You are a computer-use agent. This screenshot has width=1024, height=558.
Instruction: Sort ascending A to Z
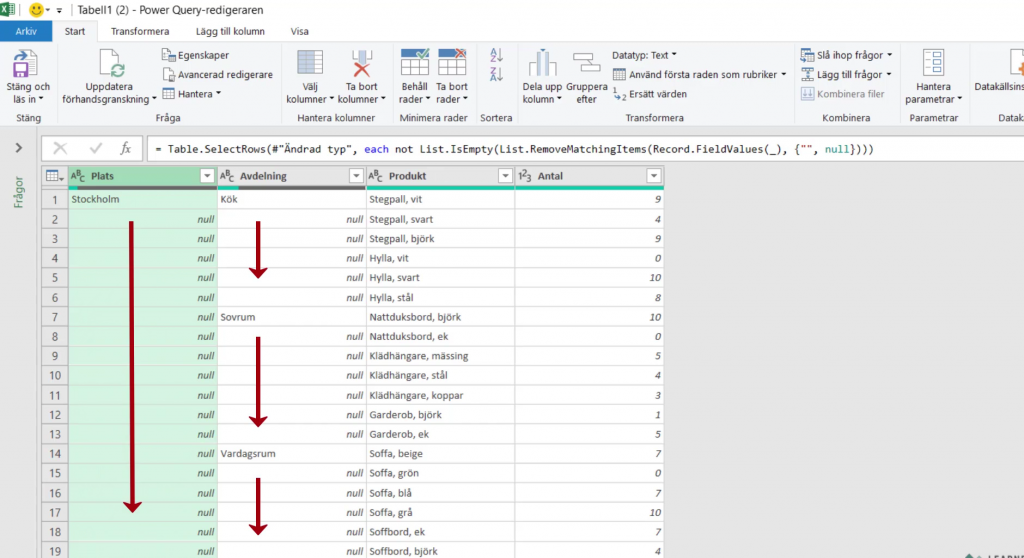[496, 56]
